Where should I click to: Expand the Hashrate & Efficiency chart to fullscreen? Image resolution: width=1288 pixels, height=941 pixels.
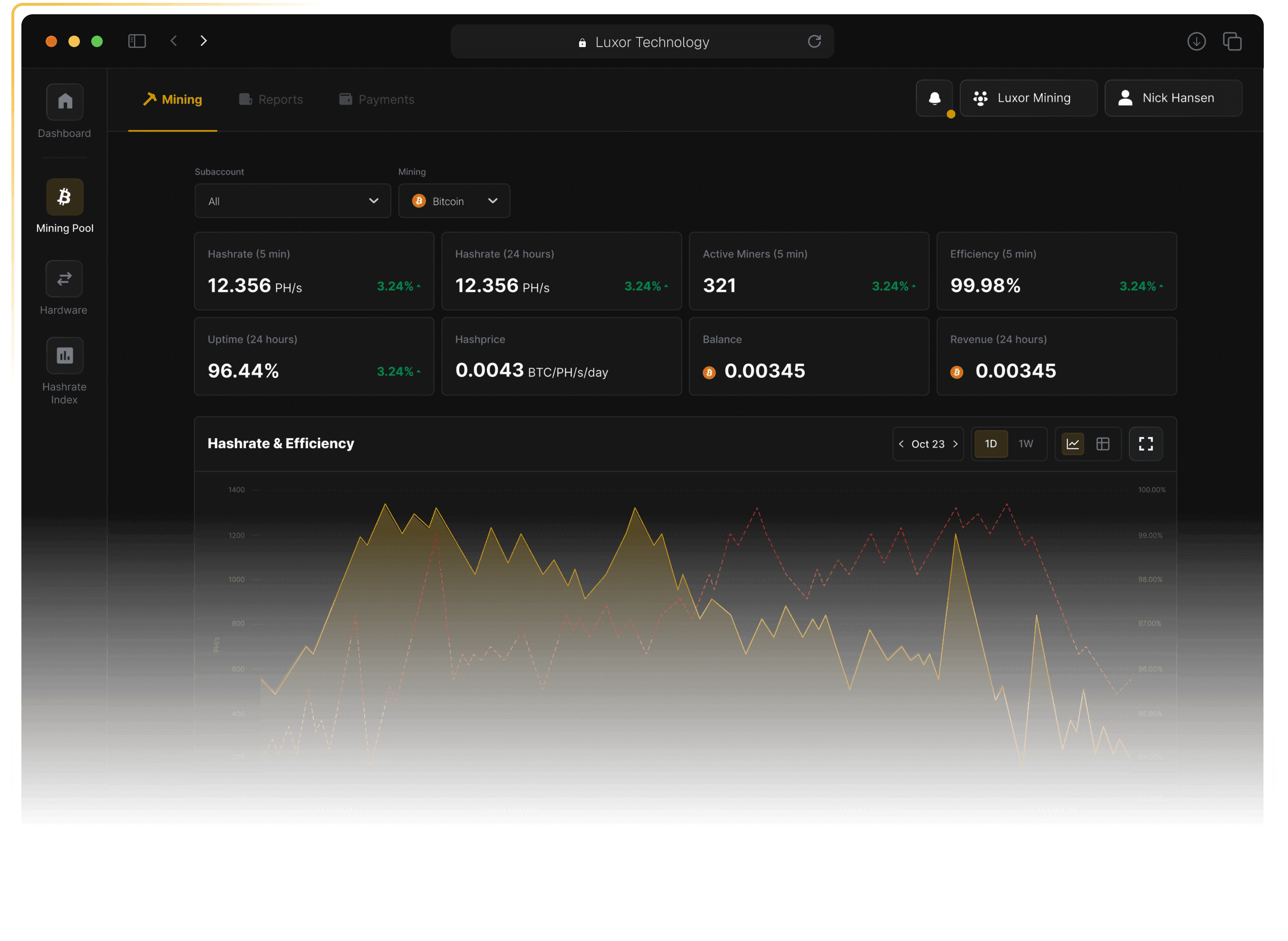point(1145,444)
